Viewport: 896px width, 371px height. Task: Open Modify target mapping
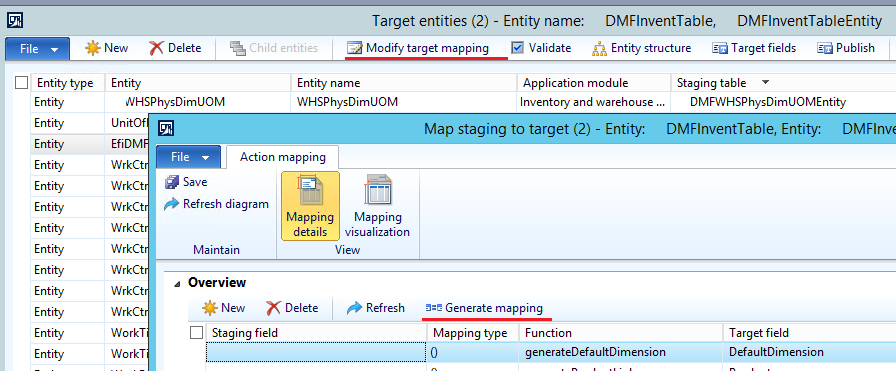click(418, 48)
